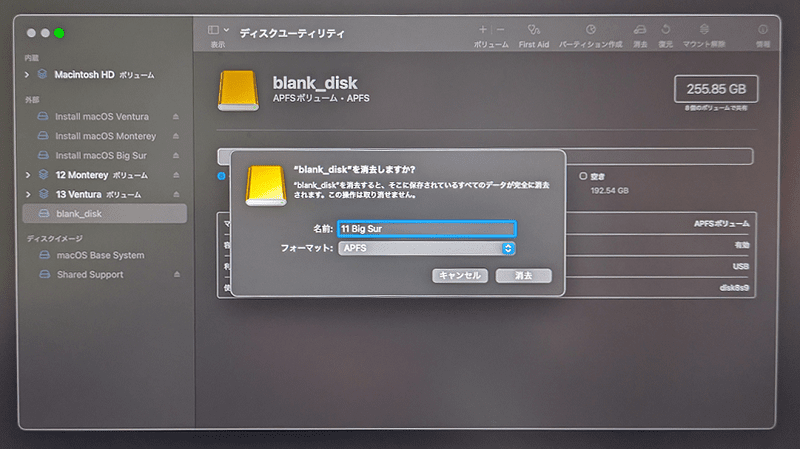This screenshot has width=800, height=449.
Task: Remove volume with the minus icon
Action: (x=501, y=30)
